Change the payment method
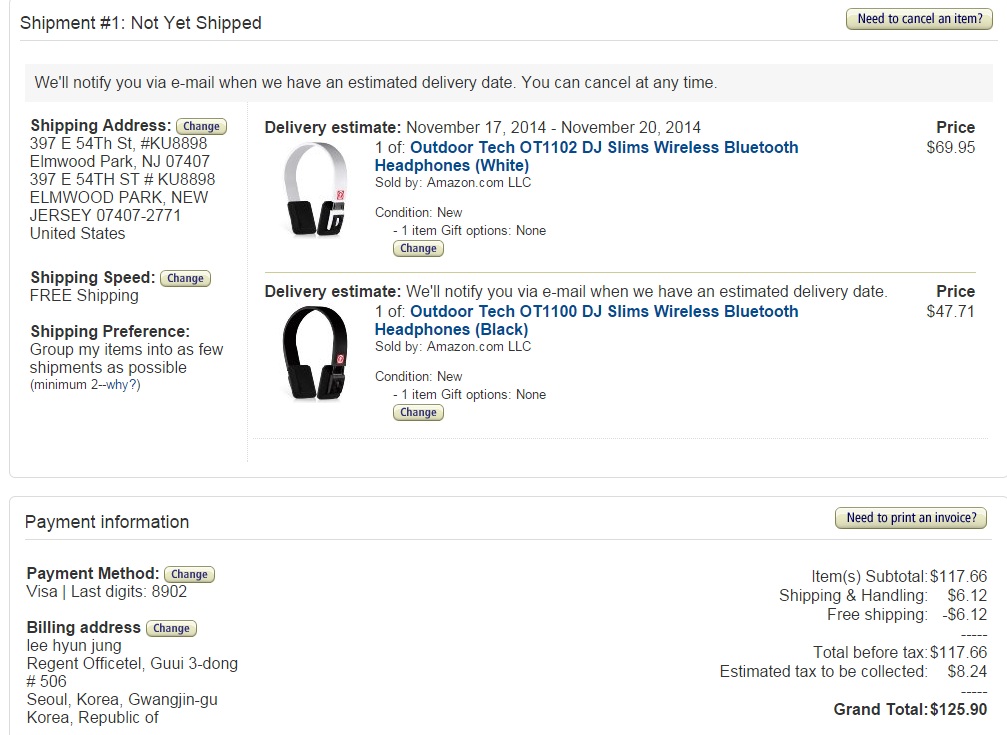This screenshot has width=1007, height=735. (x=189, y=574)
